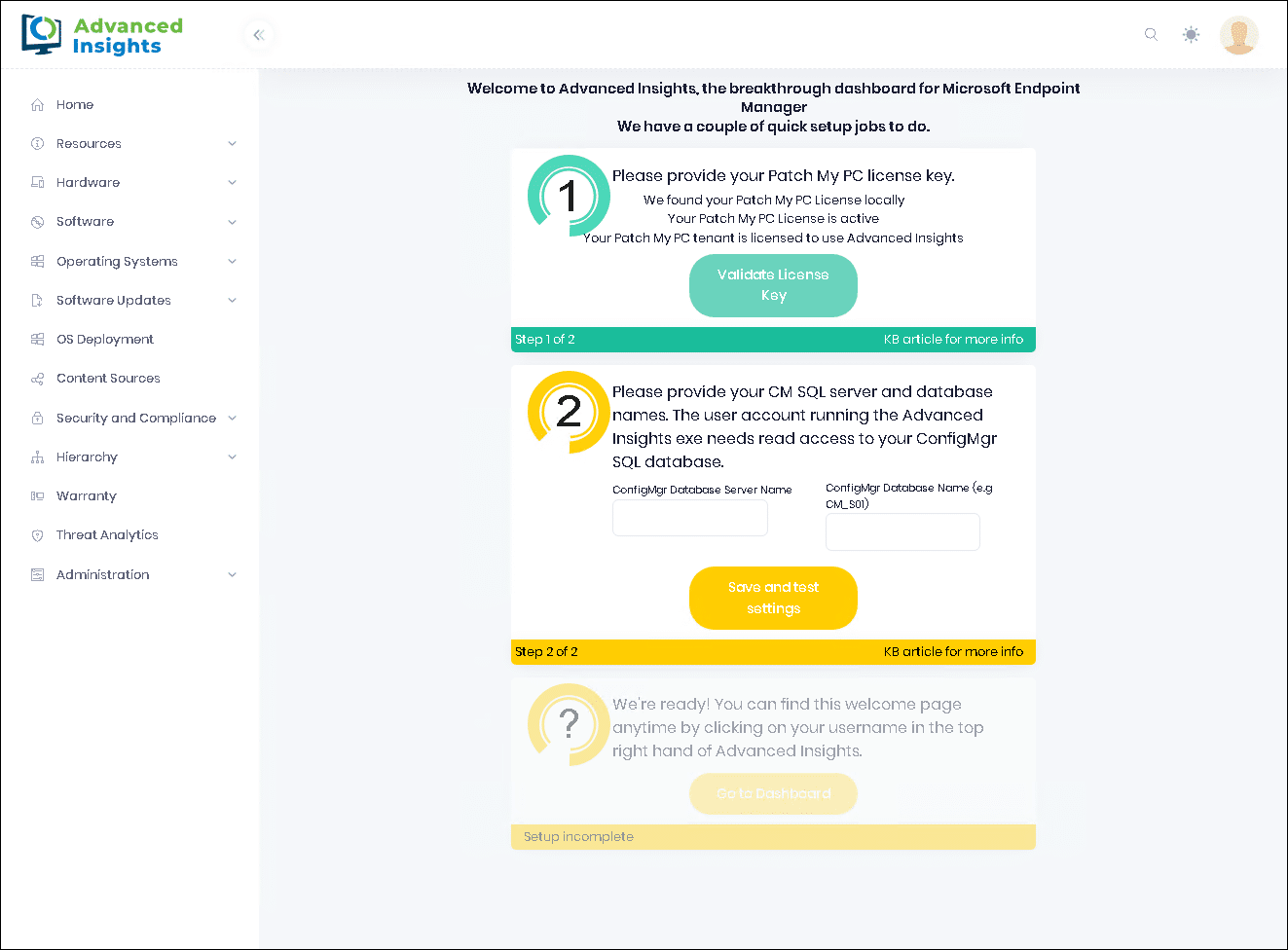The image size is (1288, 950).
Task: Open the Operating Systems menu item
Action: (x=117, y=262)
